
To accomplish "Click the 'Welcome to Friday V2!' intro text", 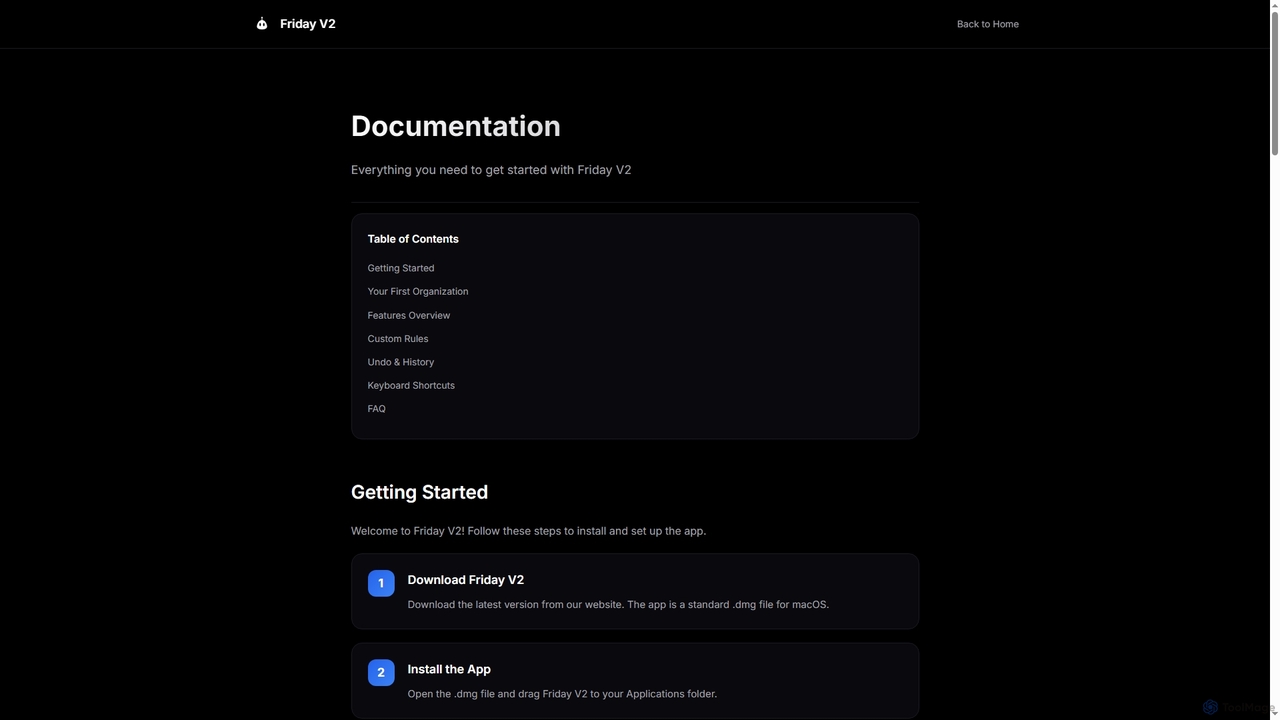I will 528,531.
